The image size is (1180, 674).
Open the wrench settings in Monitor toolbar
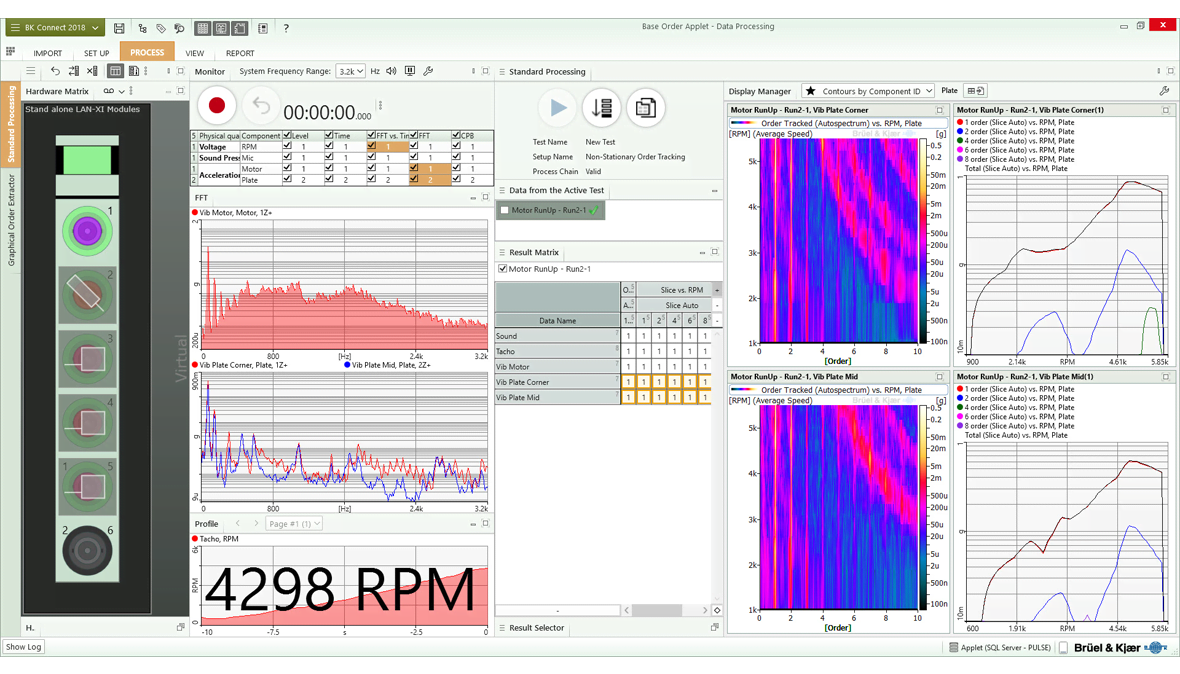tap(428, 72)
